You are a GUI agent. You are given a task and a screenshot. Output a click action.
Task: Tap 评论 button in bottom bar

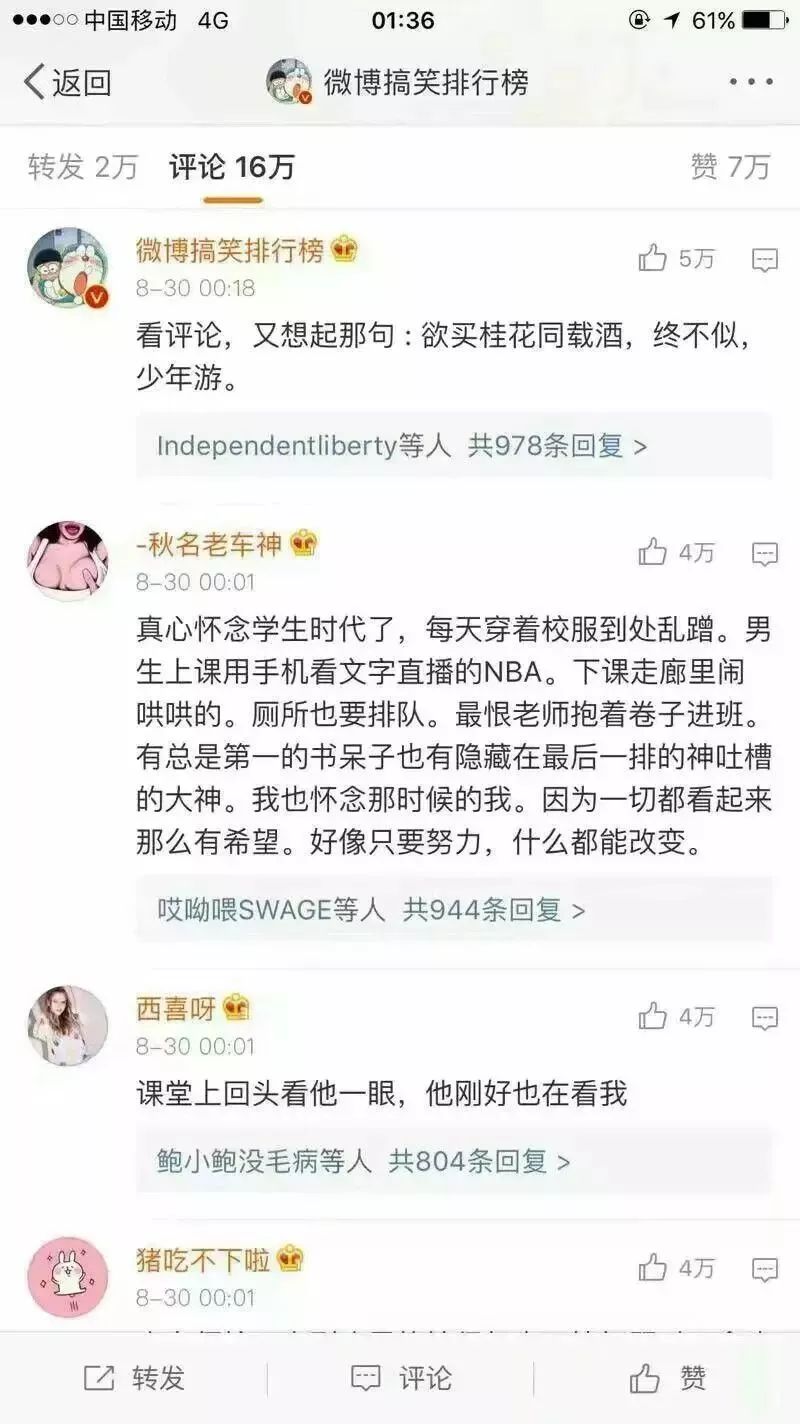[401, 1378]
